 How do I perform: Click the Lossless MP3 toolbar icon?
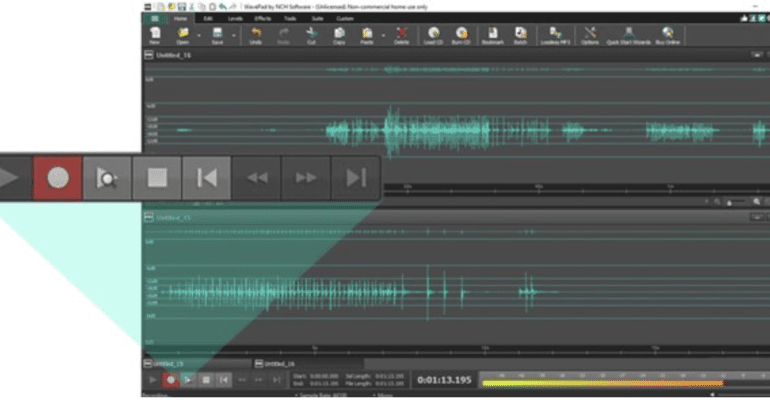[555, 36]
